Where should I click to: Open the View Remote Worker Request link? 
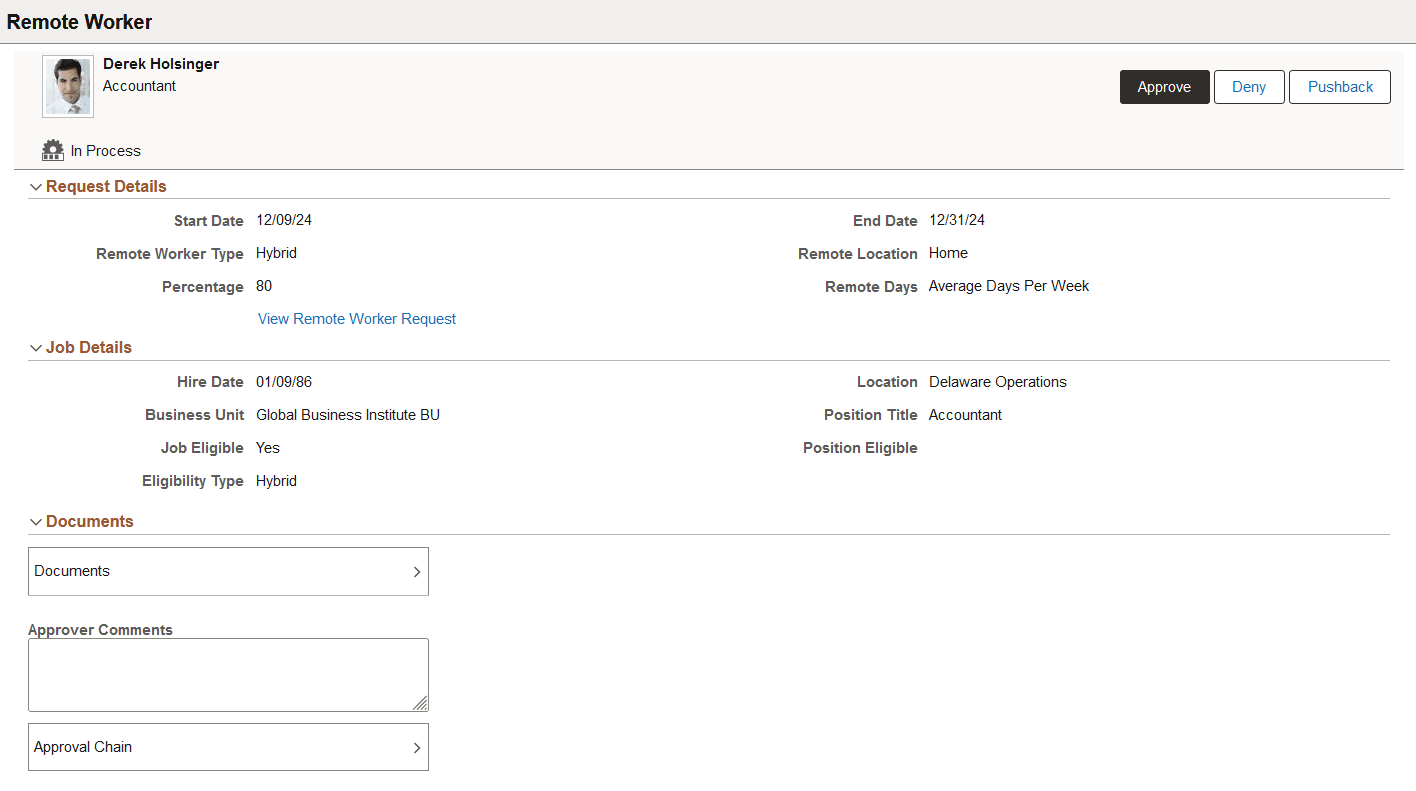coord(356,318)
